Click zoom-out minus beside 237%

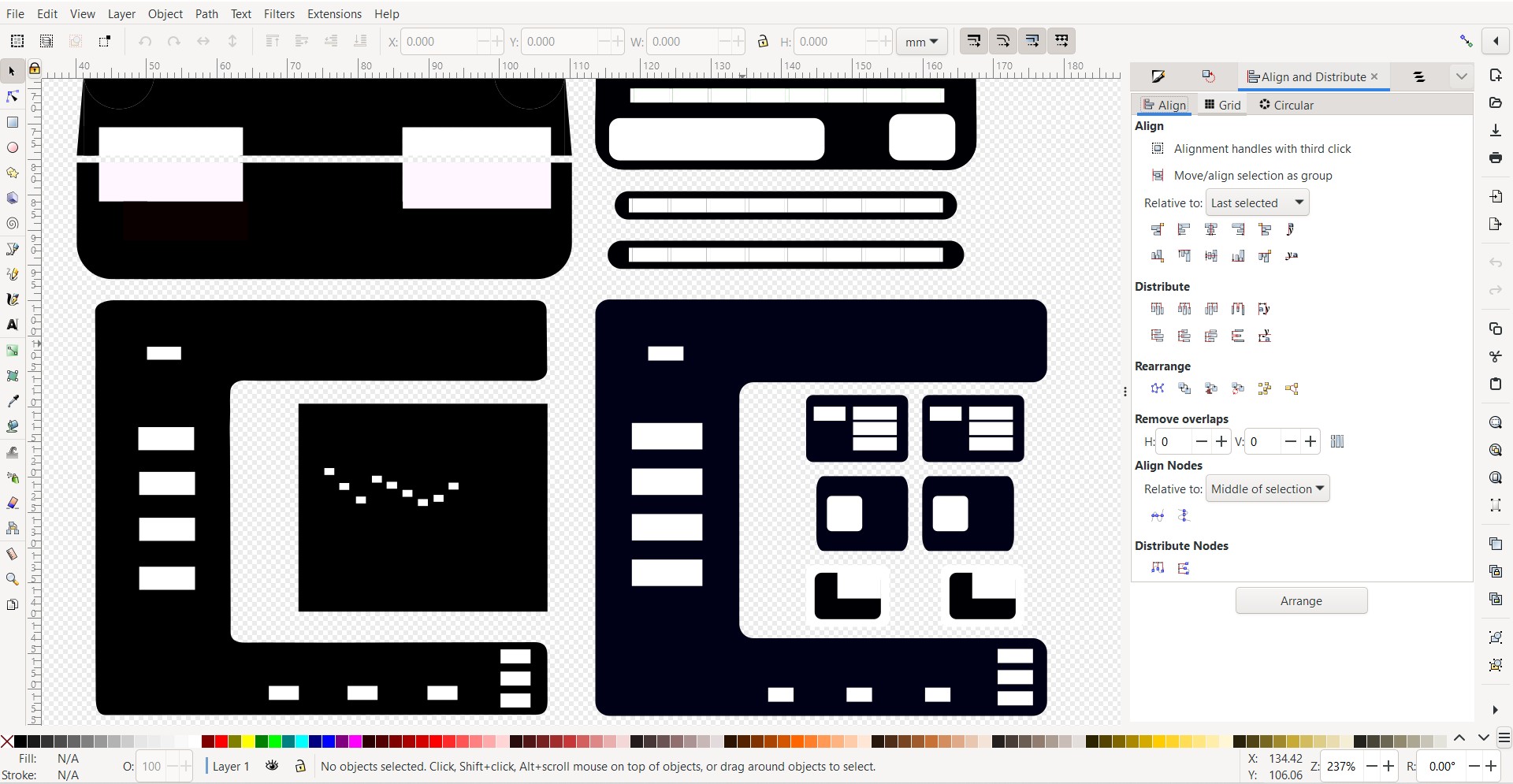coord(1372,766)
